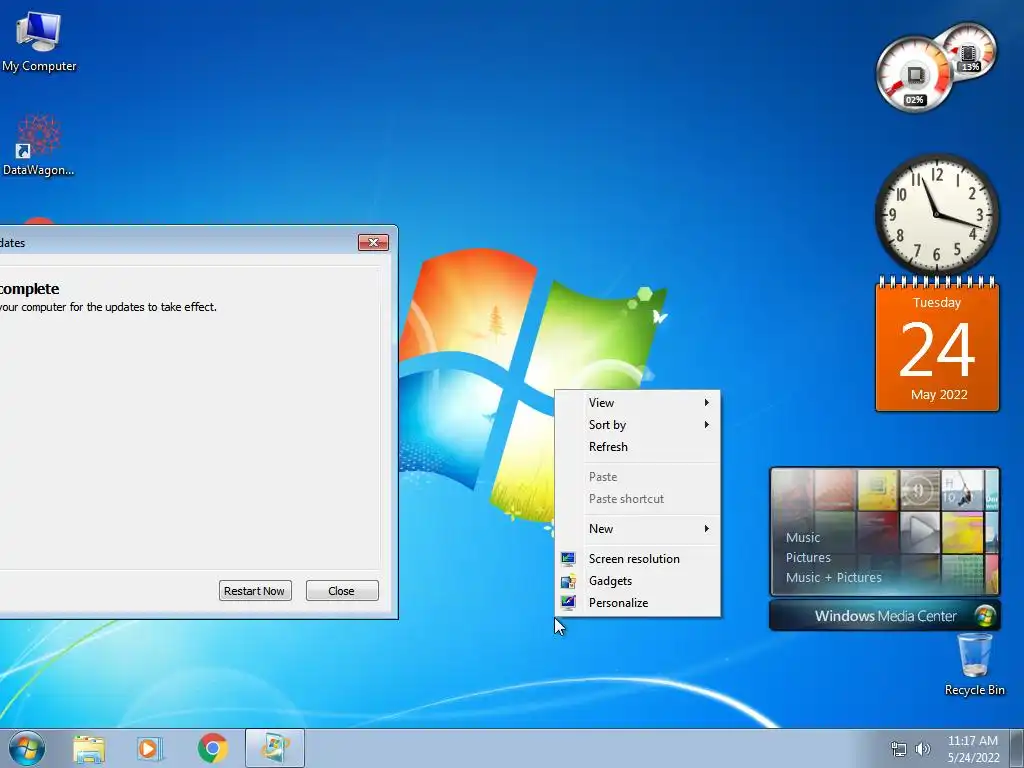Open the volume speaker tray icon

click(923, 749)
